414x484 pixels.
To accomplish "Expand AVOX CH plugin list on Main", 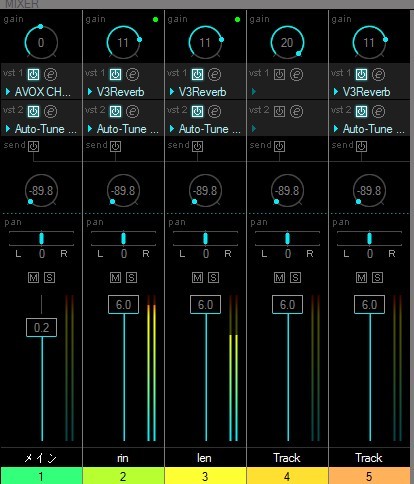I will pyautogui.click(x=8, y=92).
